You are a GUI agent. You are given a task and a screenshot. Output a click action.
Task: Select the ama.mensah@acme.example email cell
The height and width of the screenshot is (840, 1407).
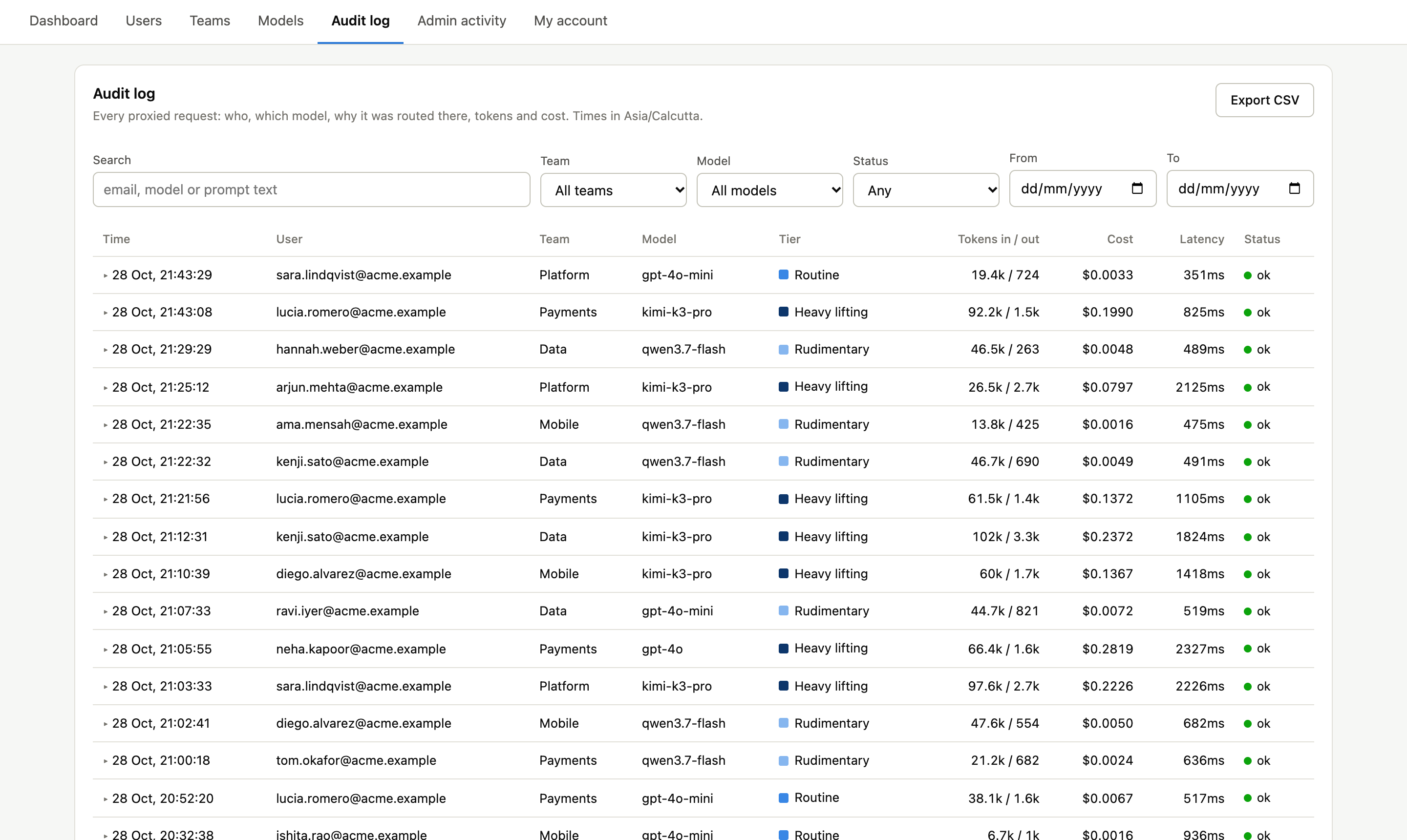coord(362,424)
